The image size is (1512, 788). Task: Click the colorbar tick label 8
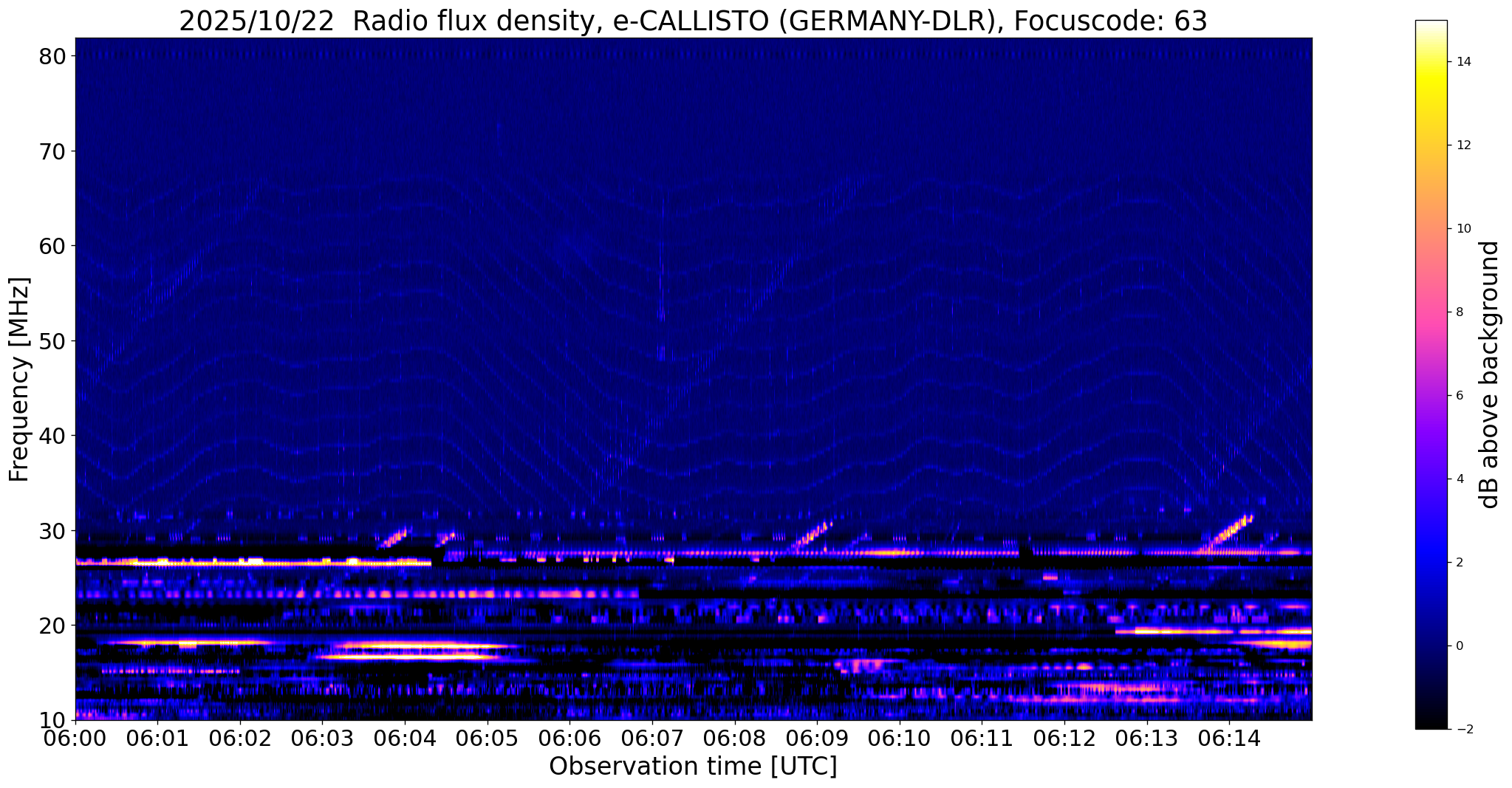pos(1458,312)
